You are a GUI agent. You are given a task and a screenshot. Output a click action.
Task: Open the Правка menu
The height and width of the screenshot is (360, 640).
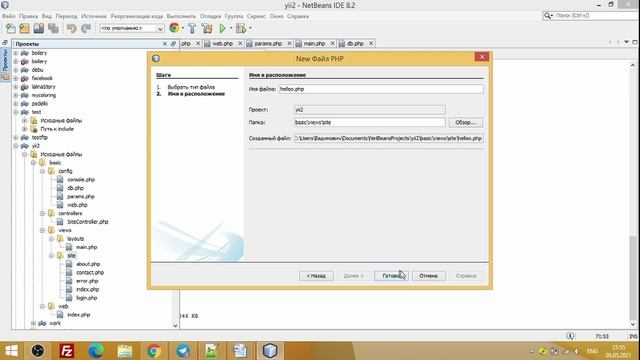point(28,16)
